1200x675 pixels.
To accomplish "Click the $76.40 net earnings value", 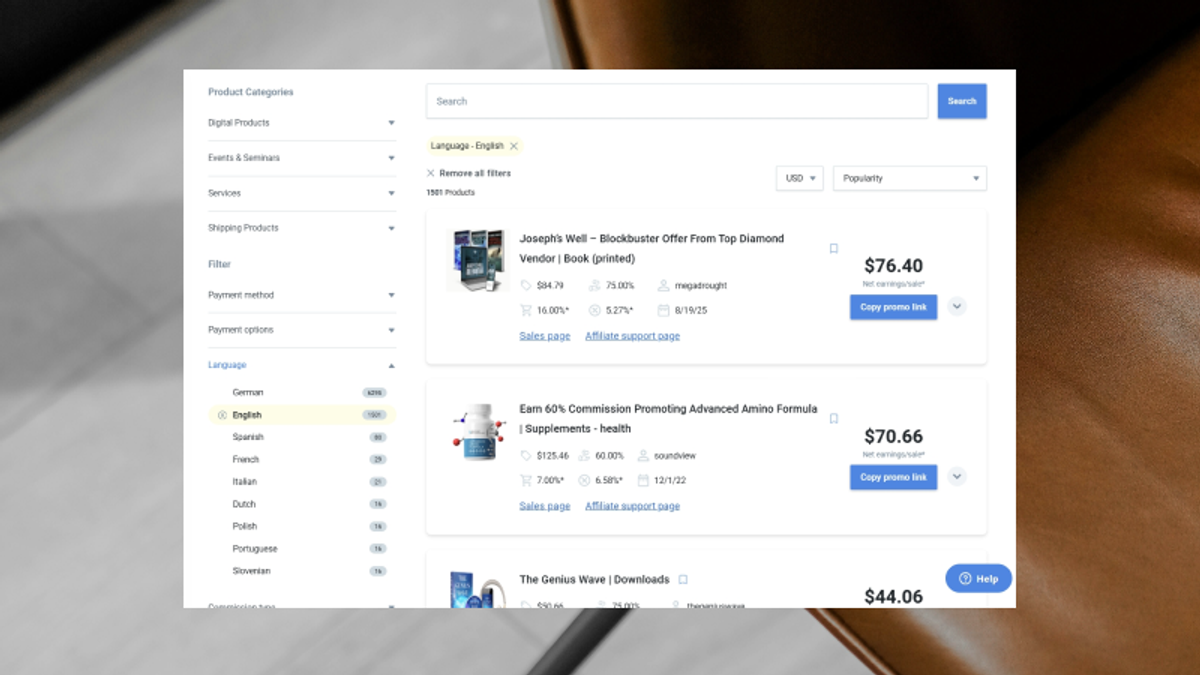I will [x=893, y=266].
